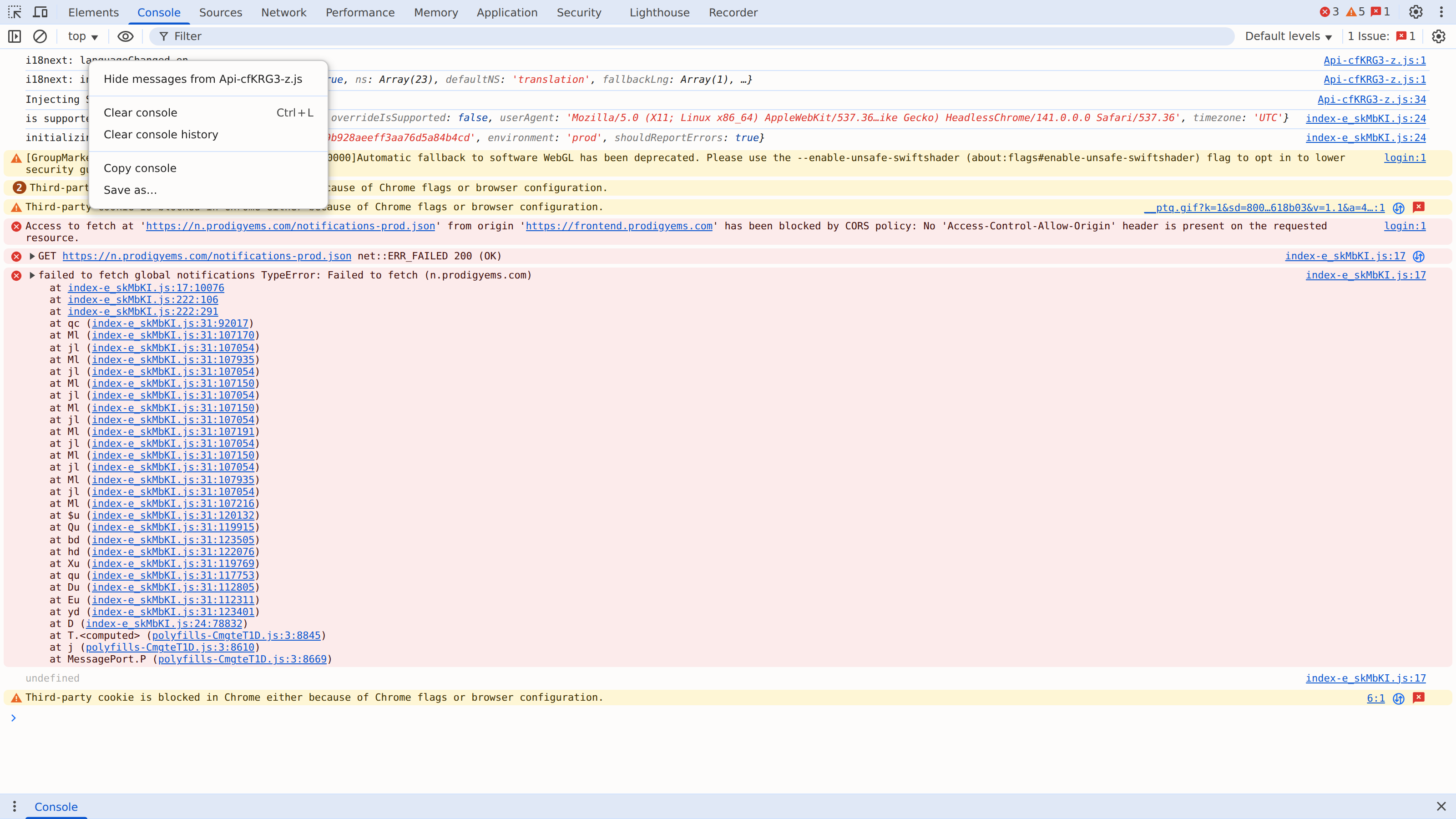Viewport: 1456px width, 819px height.
Task: Switch to the Elements tab
Action: tap(93, 12)
